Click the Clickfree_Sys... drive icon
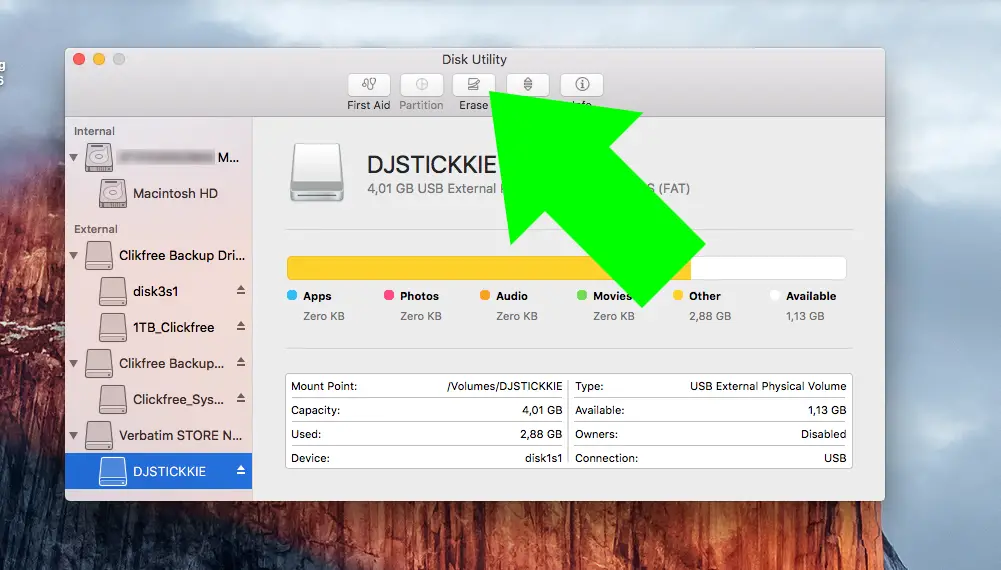This screenshot has height=570, width=1001. [x=113, y=399]
